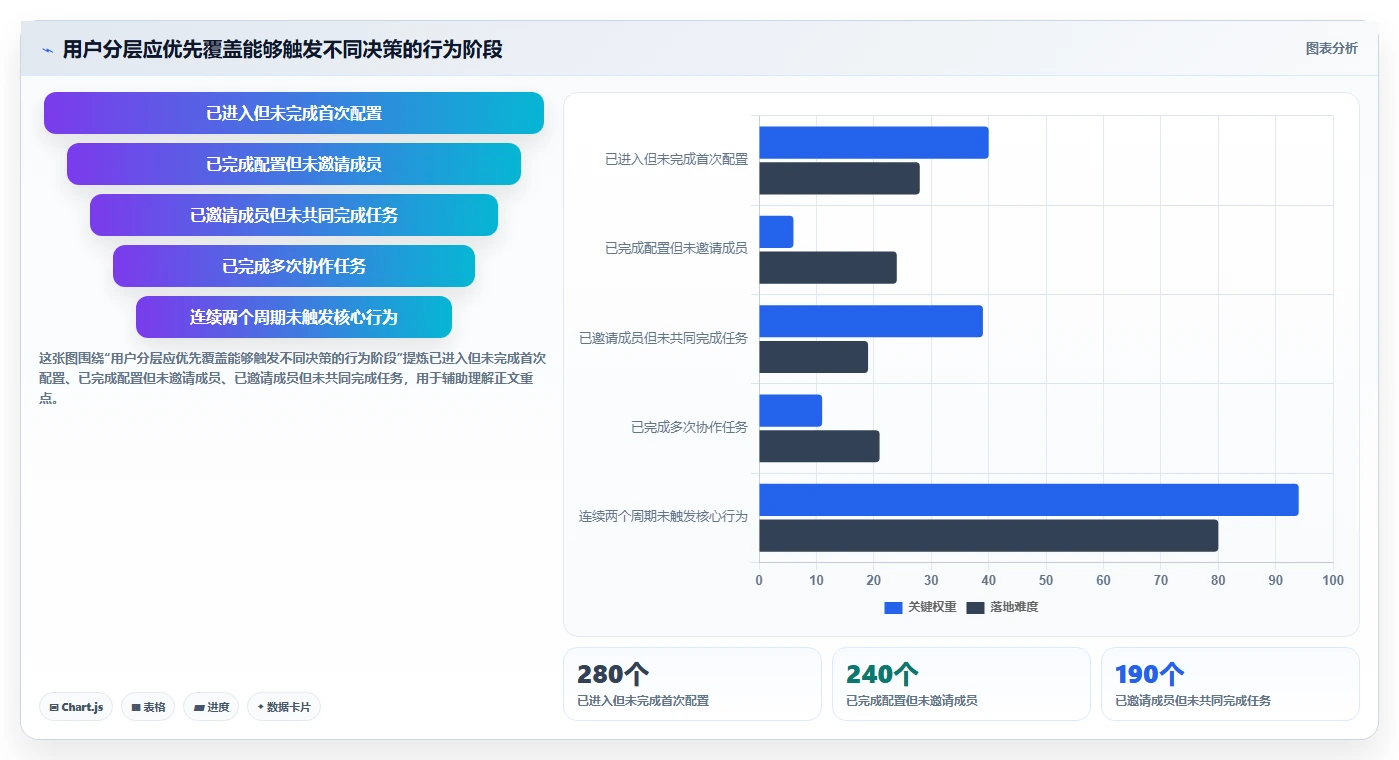Image resolution: width=1399 pixels, height=760 pixels.
Task: Click x-axis tick value 100
Action: (1333, 580)
